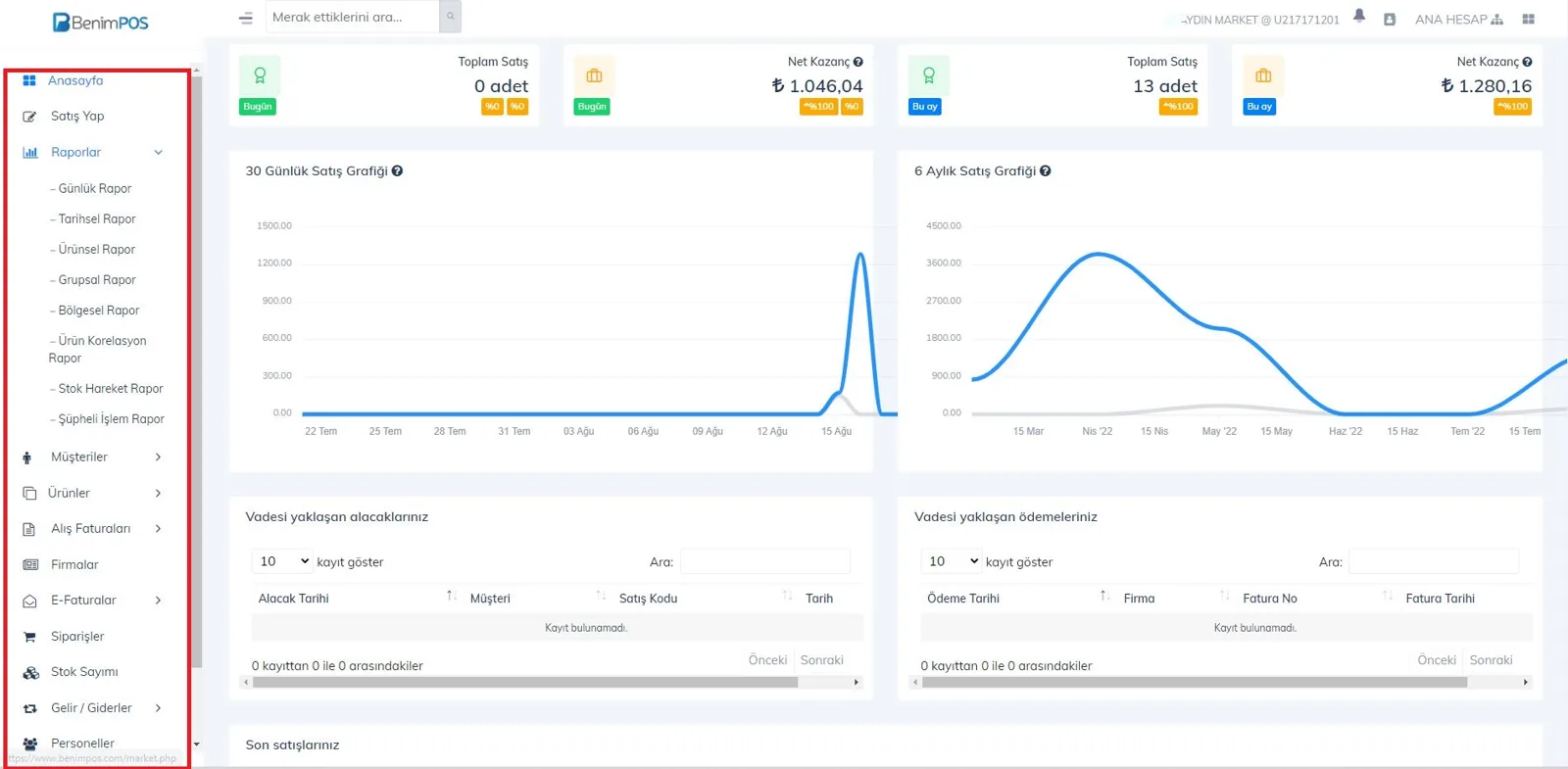Viewport: 1568px width, 769px height.
Task: Open Stok Sayımı in the sidebar
Action: point(84,672)
